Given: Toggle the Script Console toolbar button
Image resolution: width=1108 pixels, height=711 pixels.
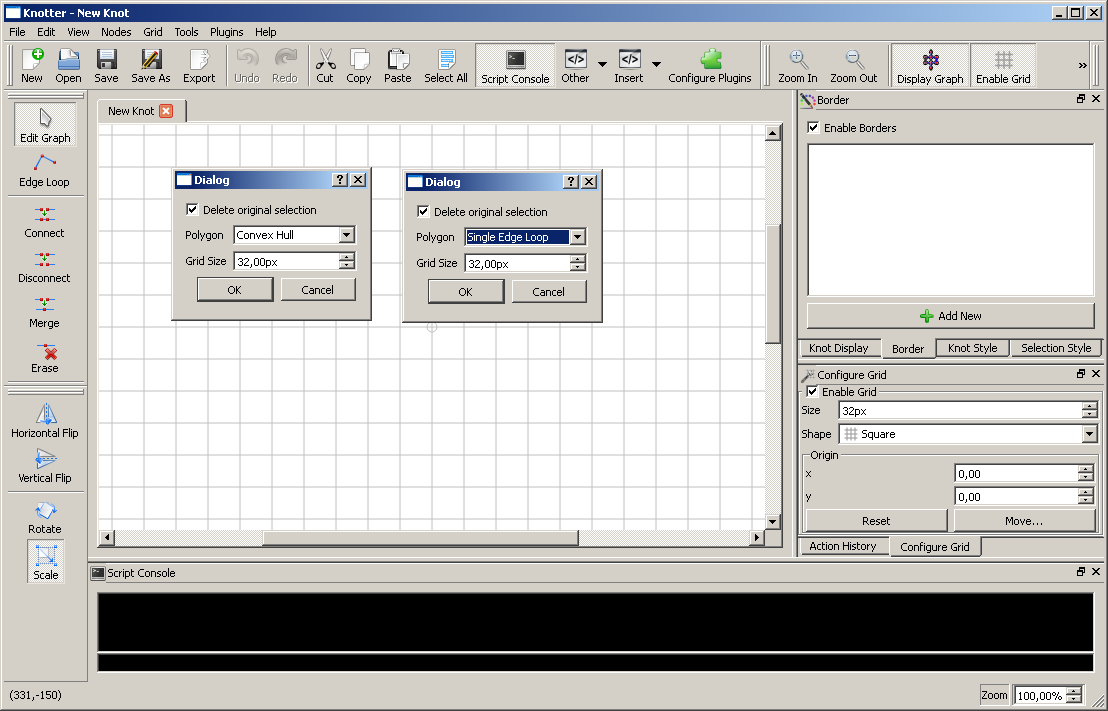Looking at the screenshot, I should coord(515,66).
